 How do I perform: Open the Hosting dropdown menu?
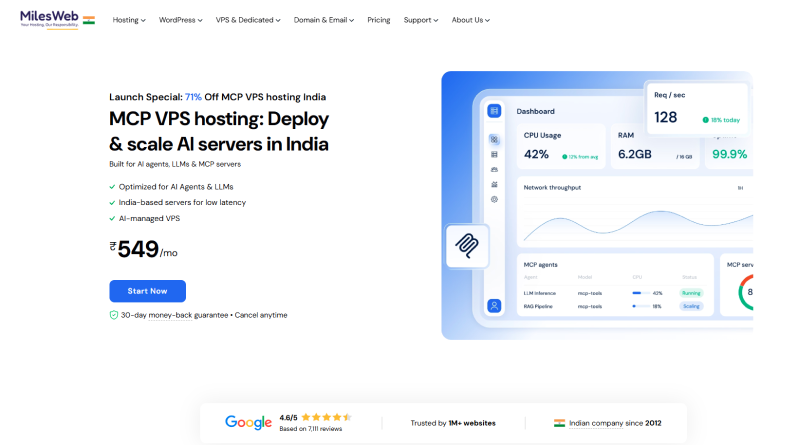129,20
